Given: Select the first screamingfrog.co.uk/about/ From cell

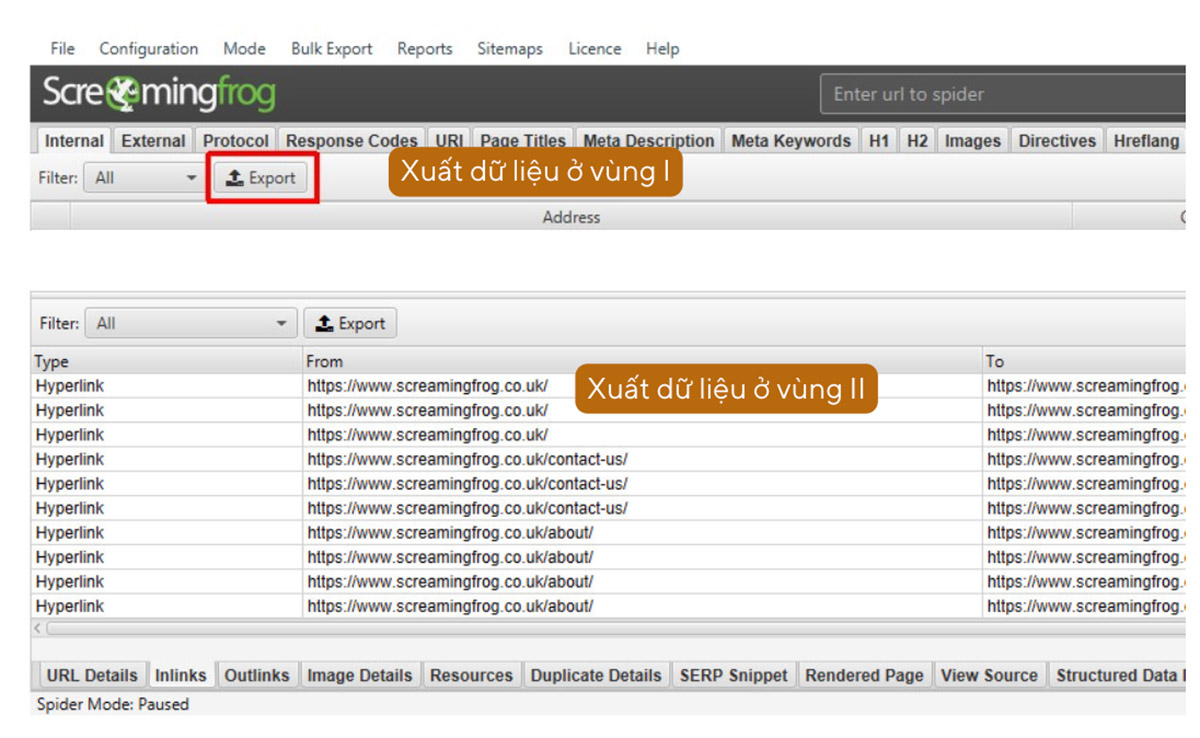Looking at the screenshot, I should point(643,533).
